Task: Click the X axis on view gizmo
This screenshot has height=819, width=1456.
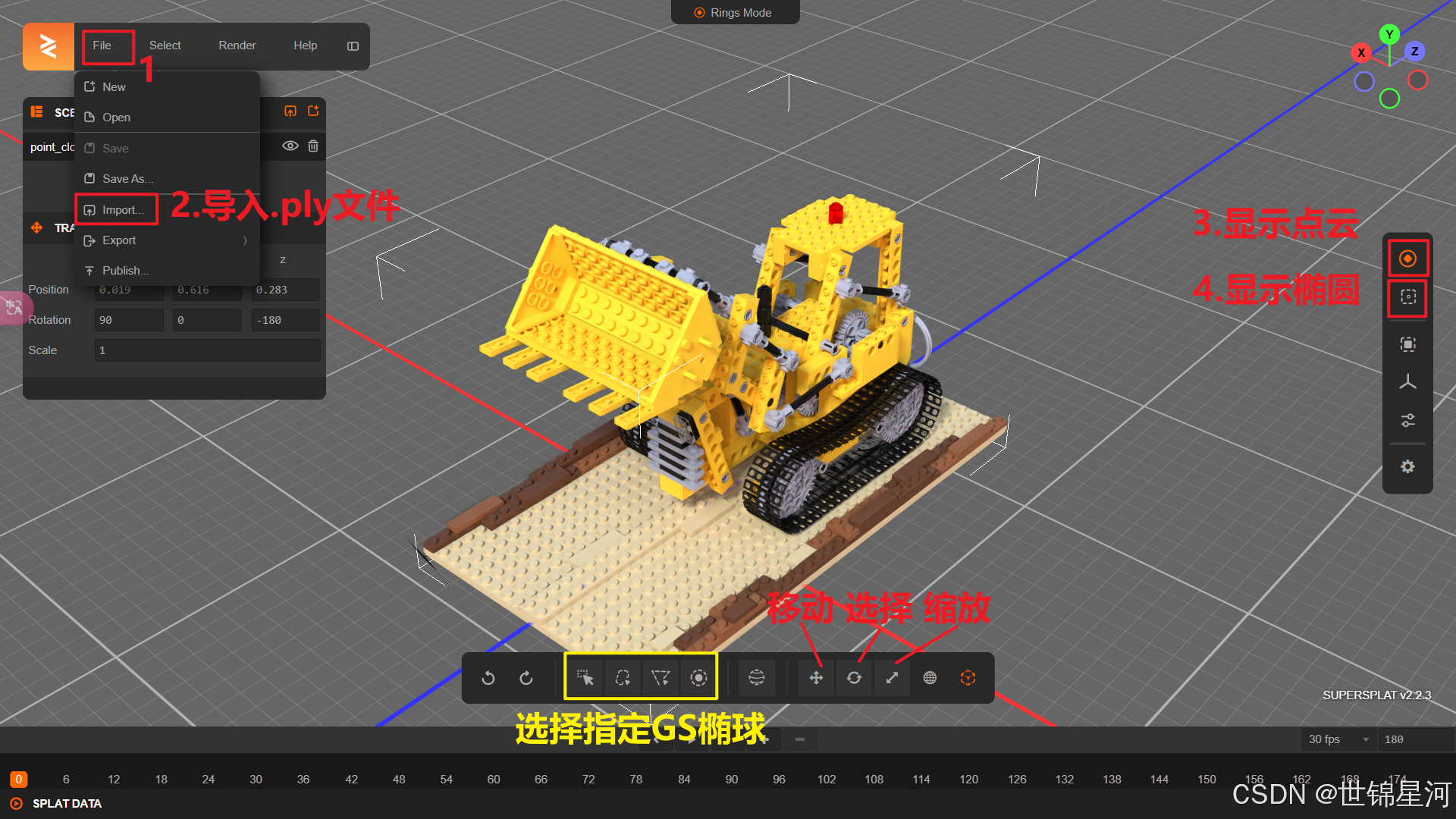Action: click(1361, 52)
